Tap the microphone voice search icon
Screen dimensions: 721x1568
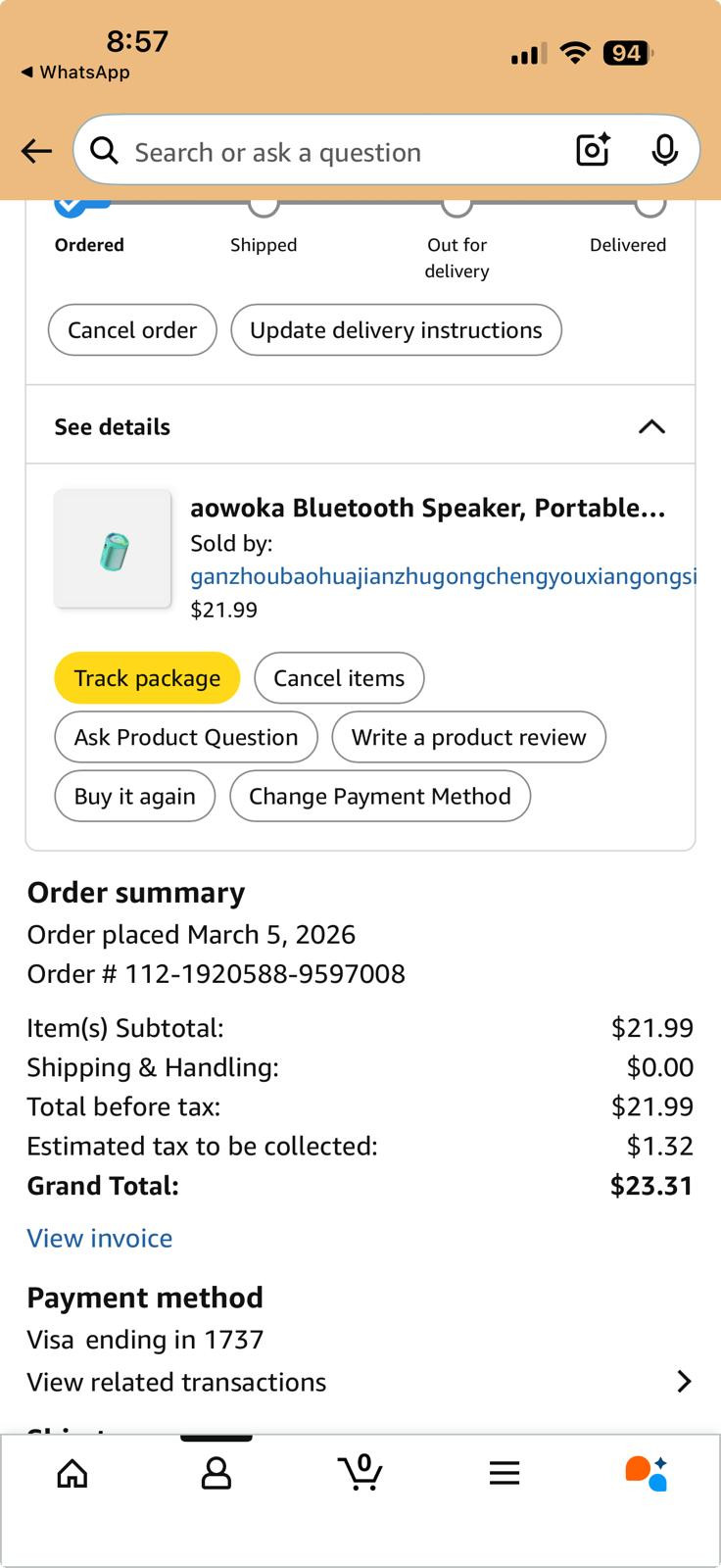coord(664,150)
